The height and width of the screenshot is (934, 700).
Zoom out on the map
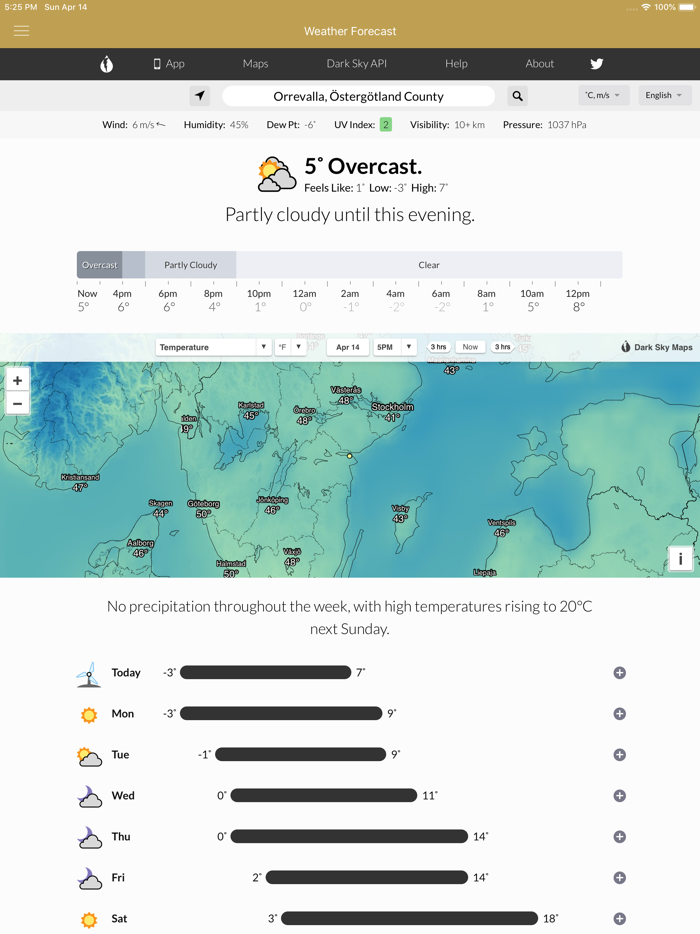pos(17,403)
